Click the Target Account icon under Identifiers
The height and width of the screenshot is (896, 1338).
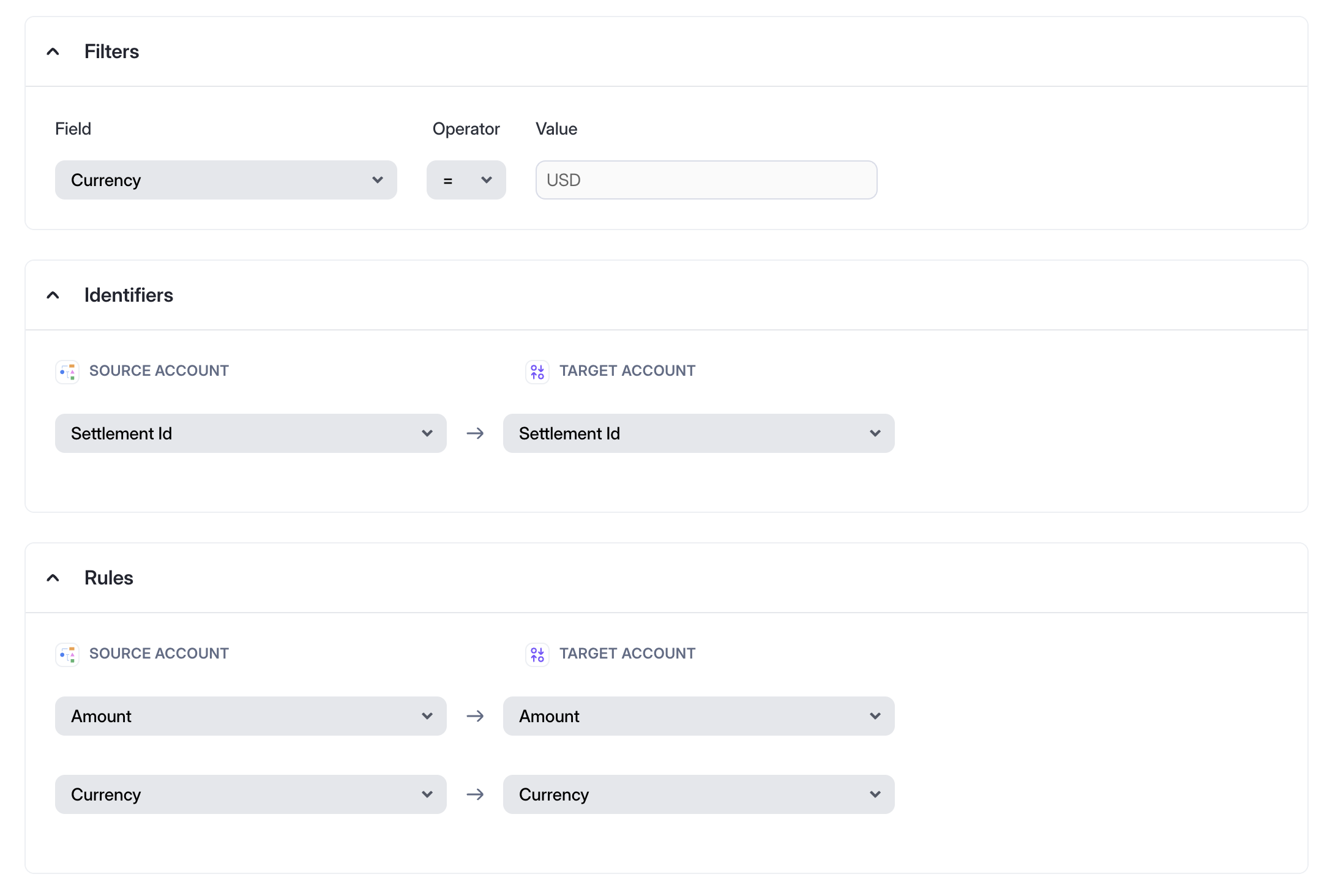537,371
